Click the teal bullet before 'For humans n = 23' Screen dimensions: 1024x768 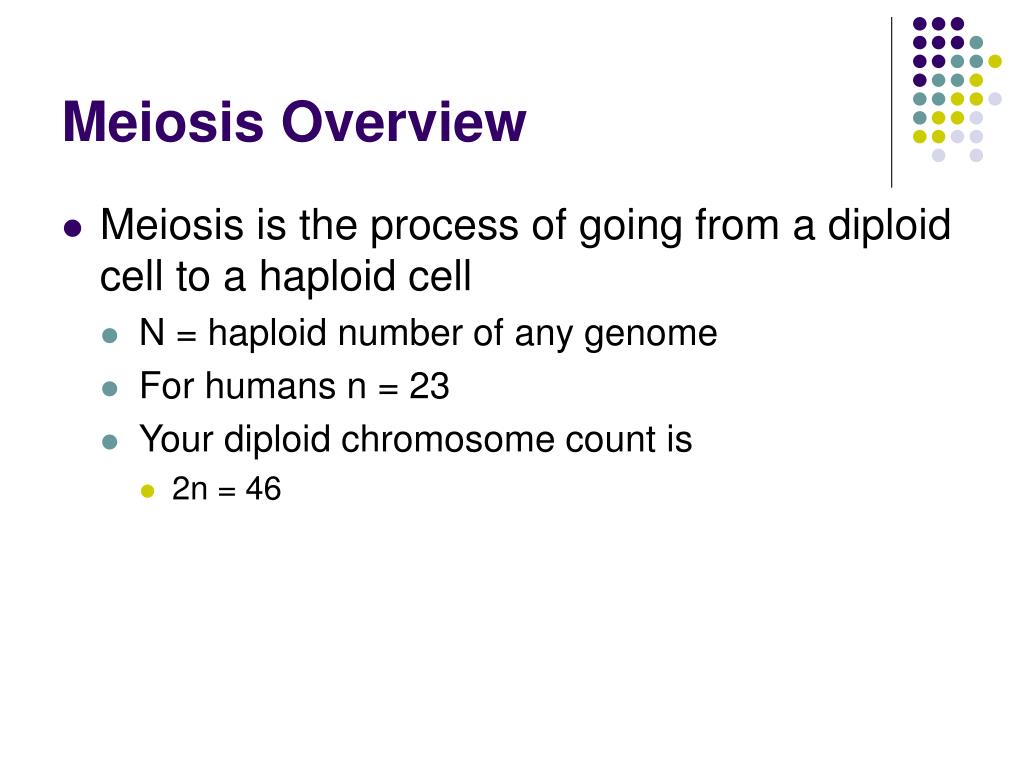[x=110, y=389]
